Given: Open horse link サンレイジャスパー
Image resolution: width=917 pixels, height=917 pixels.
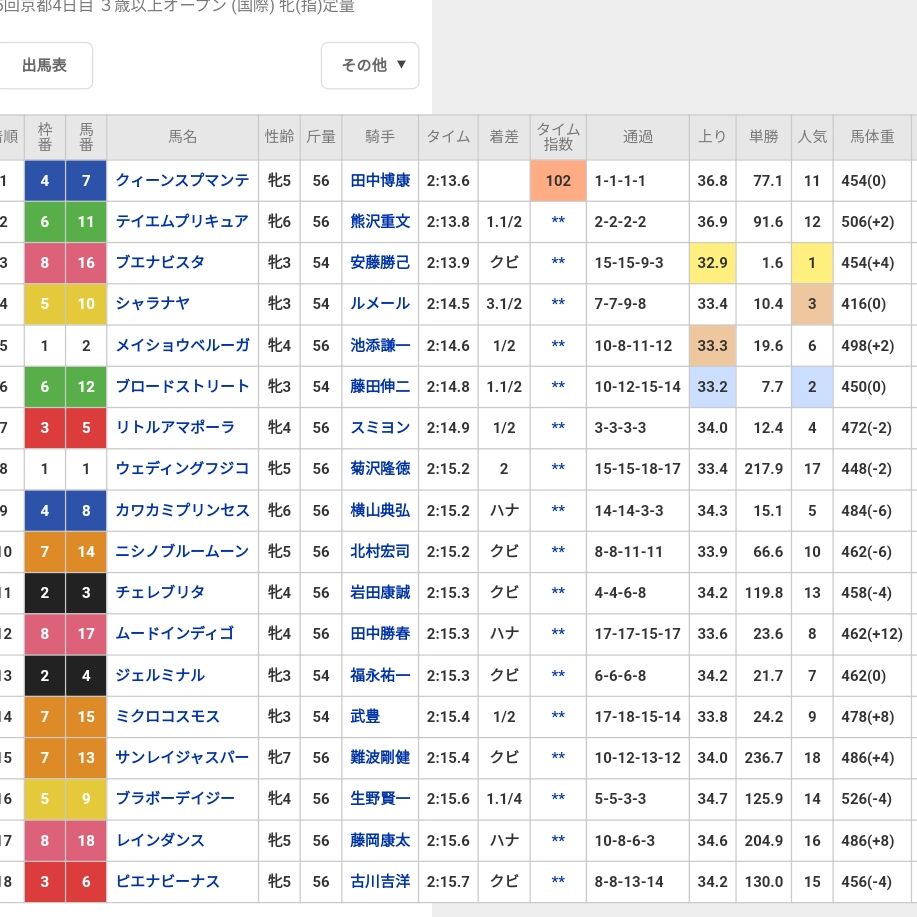Looking at the screenshot, I should point(182,757).
